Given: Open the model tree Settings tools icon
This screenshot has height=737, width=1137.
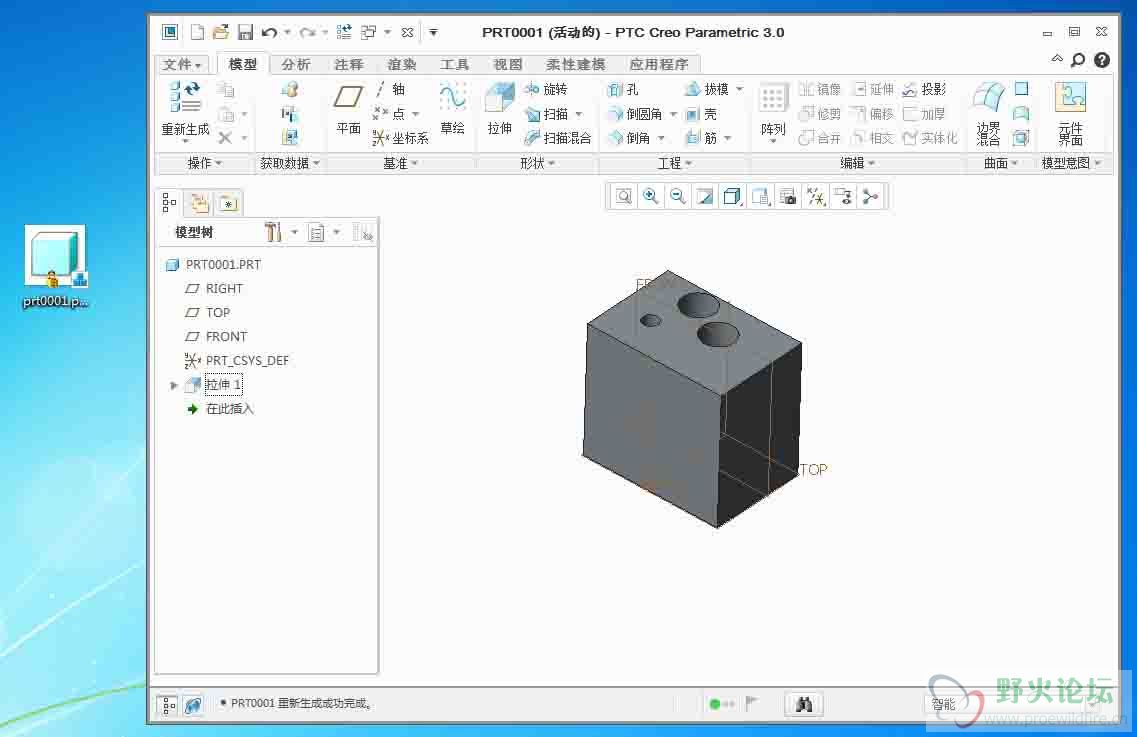Looking at the screenshot, I should pos(273,232).
